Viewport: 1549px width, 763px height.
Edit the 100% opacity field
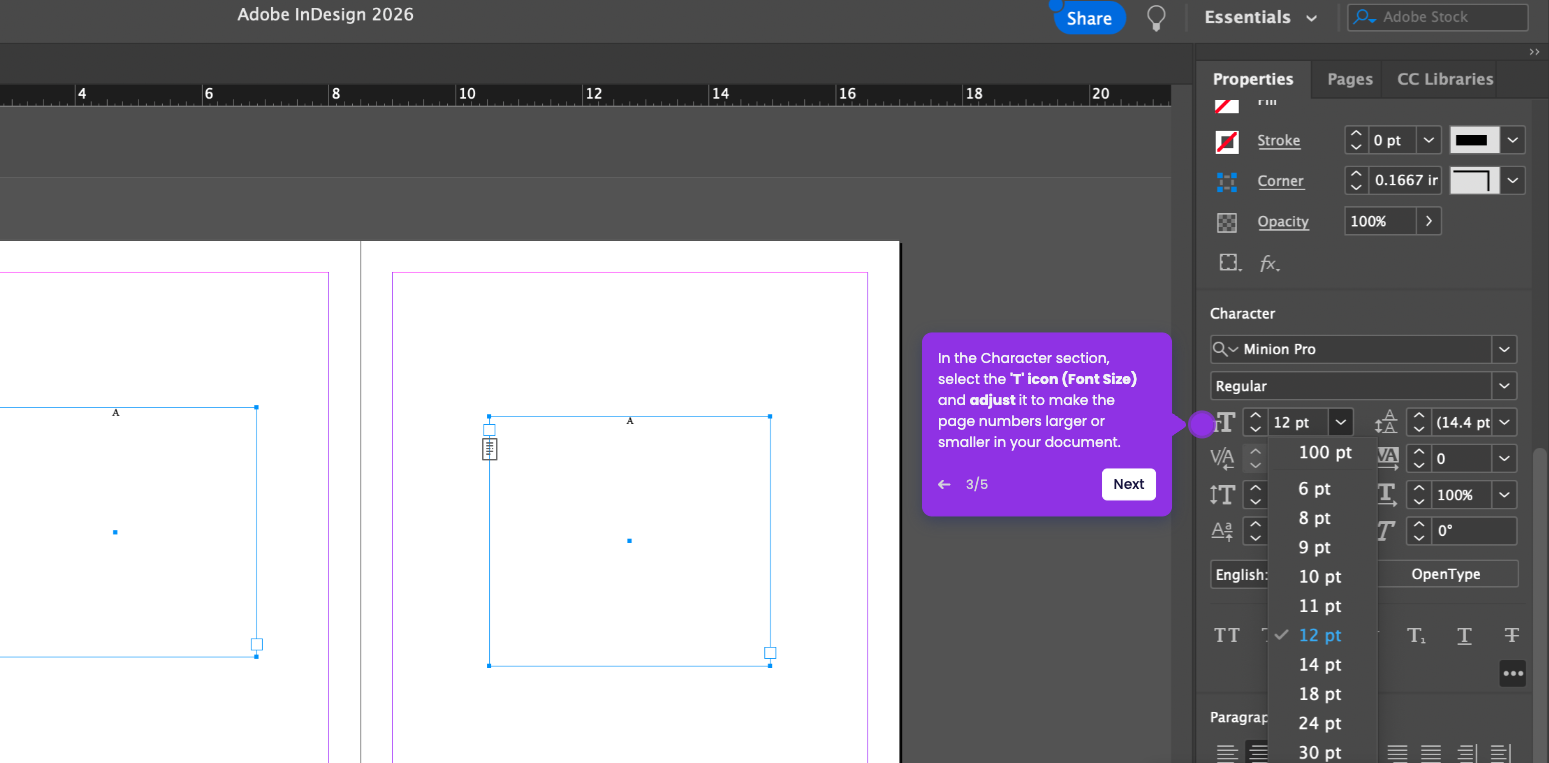(1381, 221)
